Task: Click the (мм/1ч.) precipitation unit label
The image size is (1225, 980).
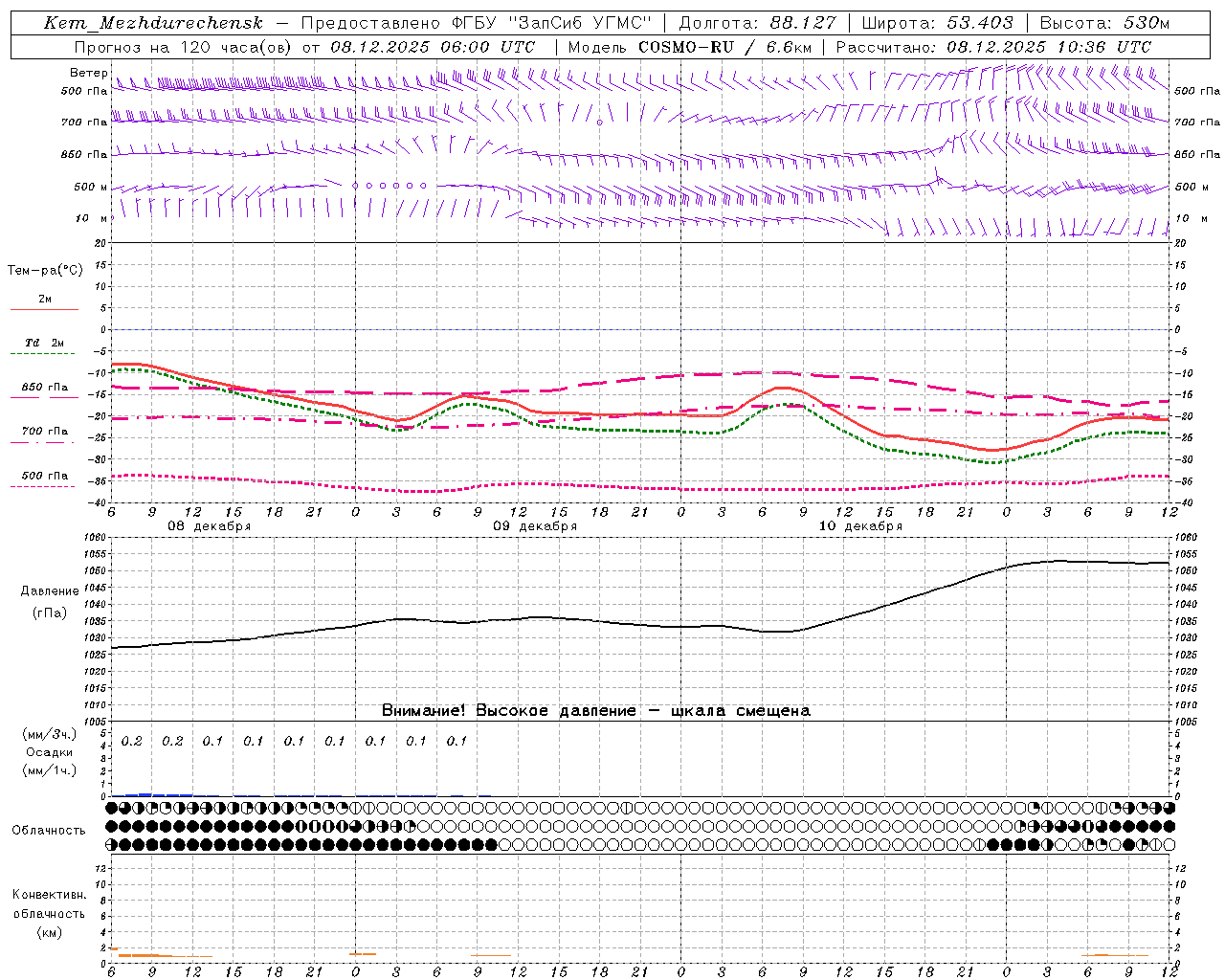Action: [x=50, y=770]
